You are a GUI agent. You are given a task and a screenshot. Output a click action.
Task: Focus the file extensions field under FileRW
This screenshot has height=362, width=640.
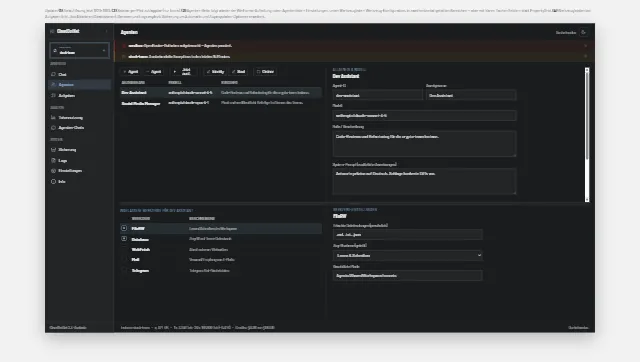[x=407, y=235]
